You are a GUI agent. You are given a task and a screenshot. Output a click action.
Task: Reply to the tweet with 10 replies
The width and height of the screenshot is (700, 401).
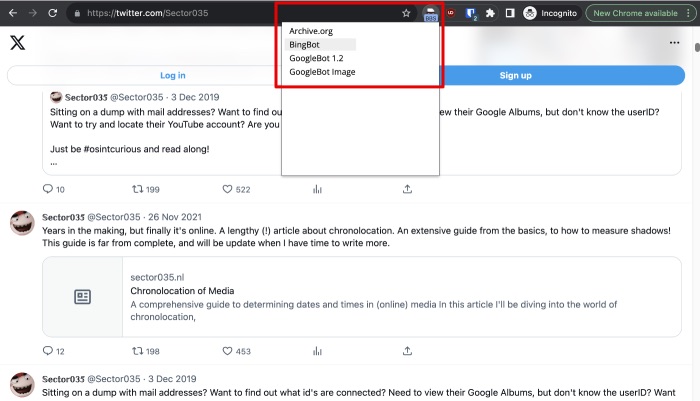click(x=54, y=189)
